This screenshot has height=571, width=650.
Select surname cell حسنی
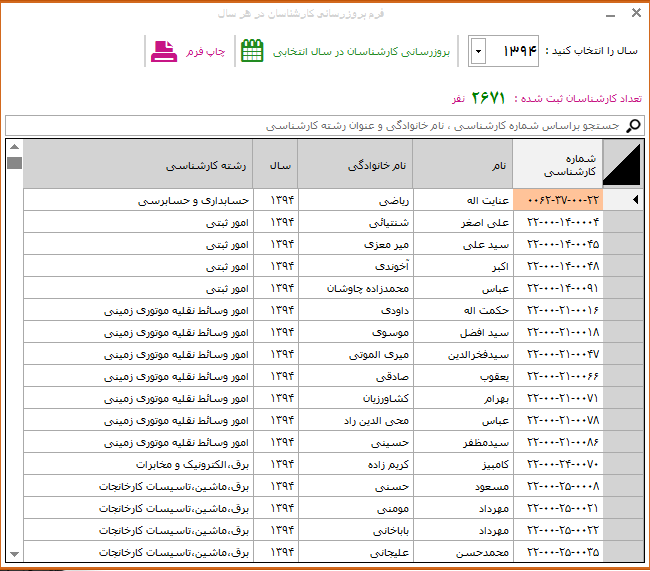(356, 486)
